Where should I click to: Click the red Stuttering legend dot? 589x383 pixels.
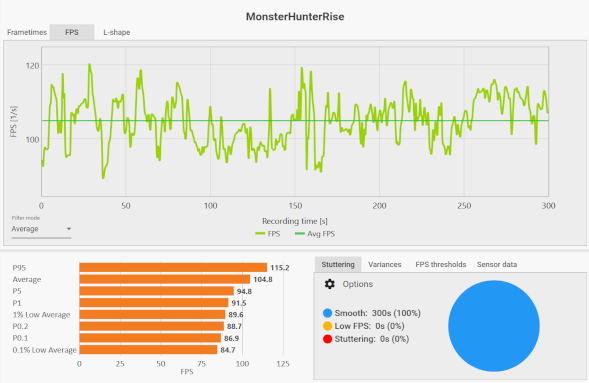click(x=327, y=339)
